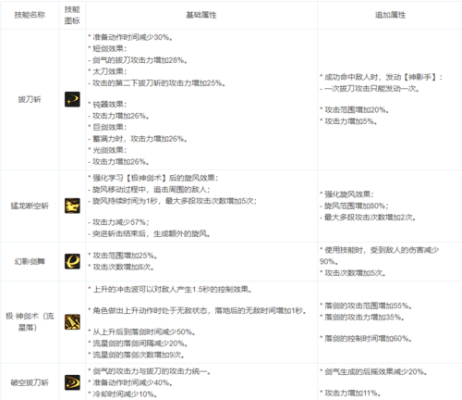Click the skill name 幻影剑舞
462x400 pixels.
[x=30, y=262]
